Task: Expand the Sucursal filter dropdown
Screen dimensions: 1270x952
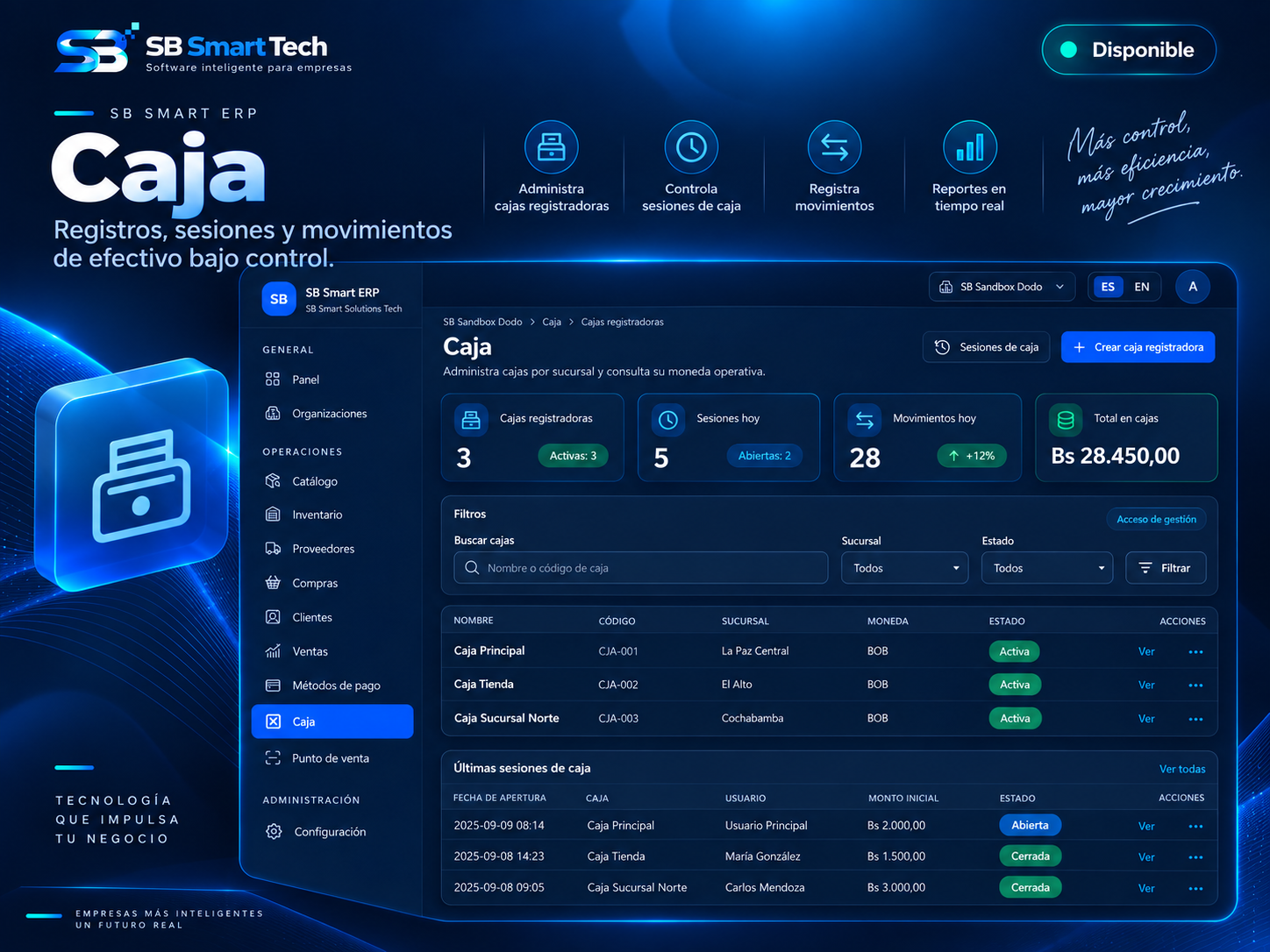Action: [904, 568]
